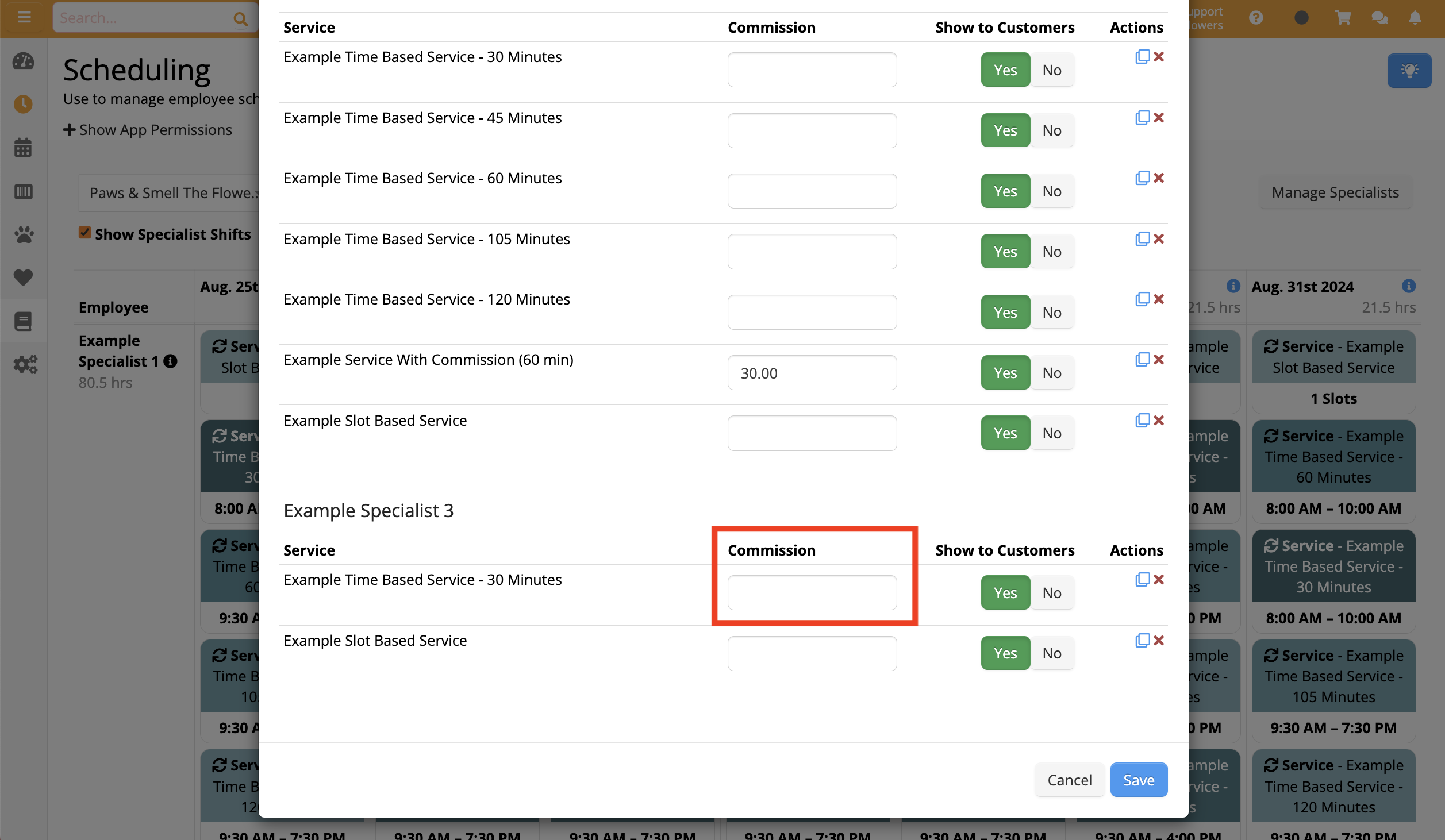Open the Paws & Smell The Flowers location dropdown
1445x840 pixels.
coord(170,193)
